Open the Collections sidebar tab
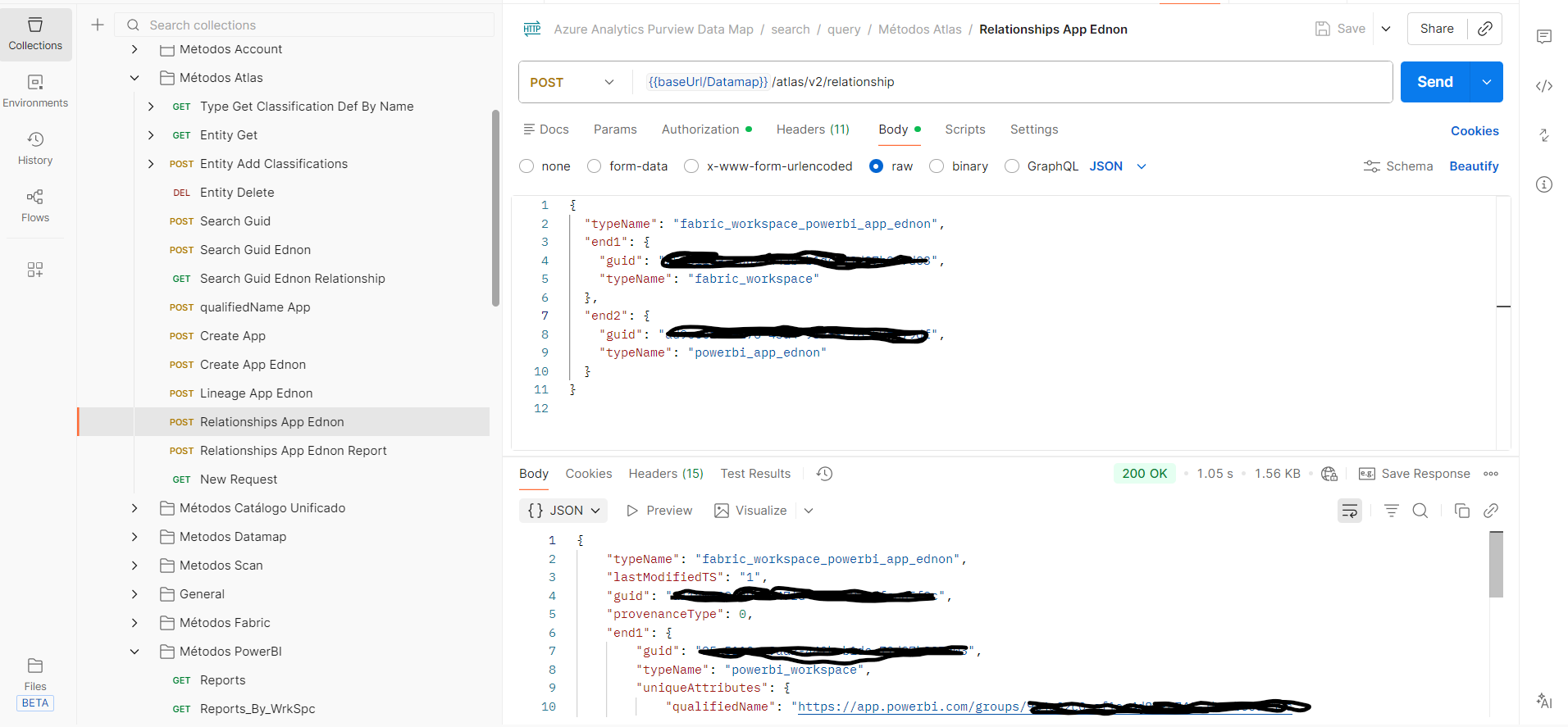1568x727 pixels. [x=35, y=34]
